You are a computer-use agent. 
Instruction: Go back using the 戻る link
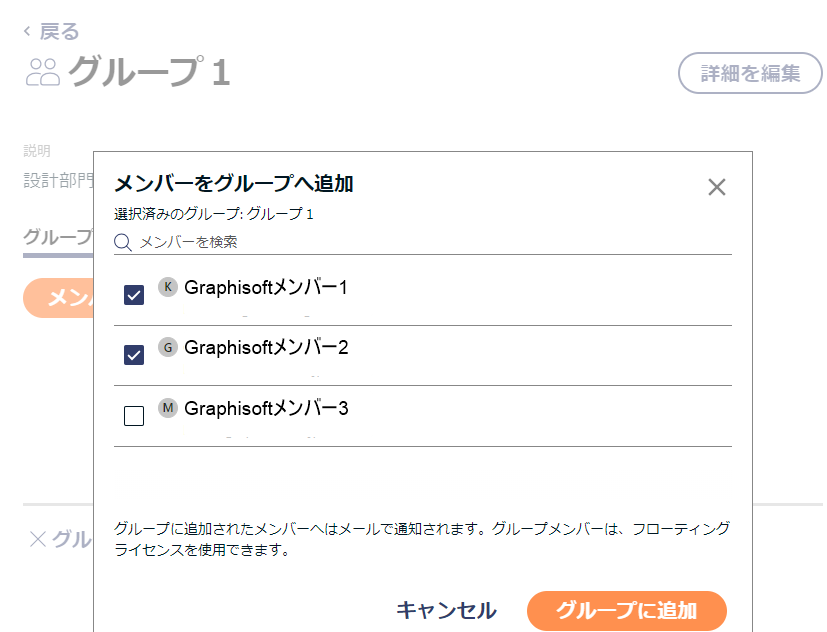[x=59, y=32]
